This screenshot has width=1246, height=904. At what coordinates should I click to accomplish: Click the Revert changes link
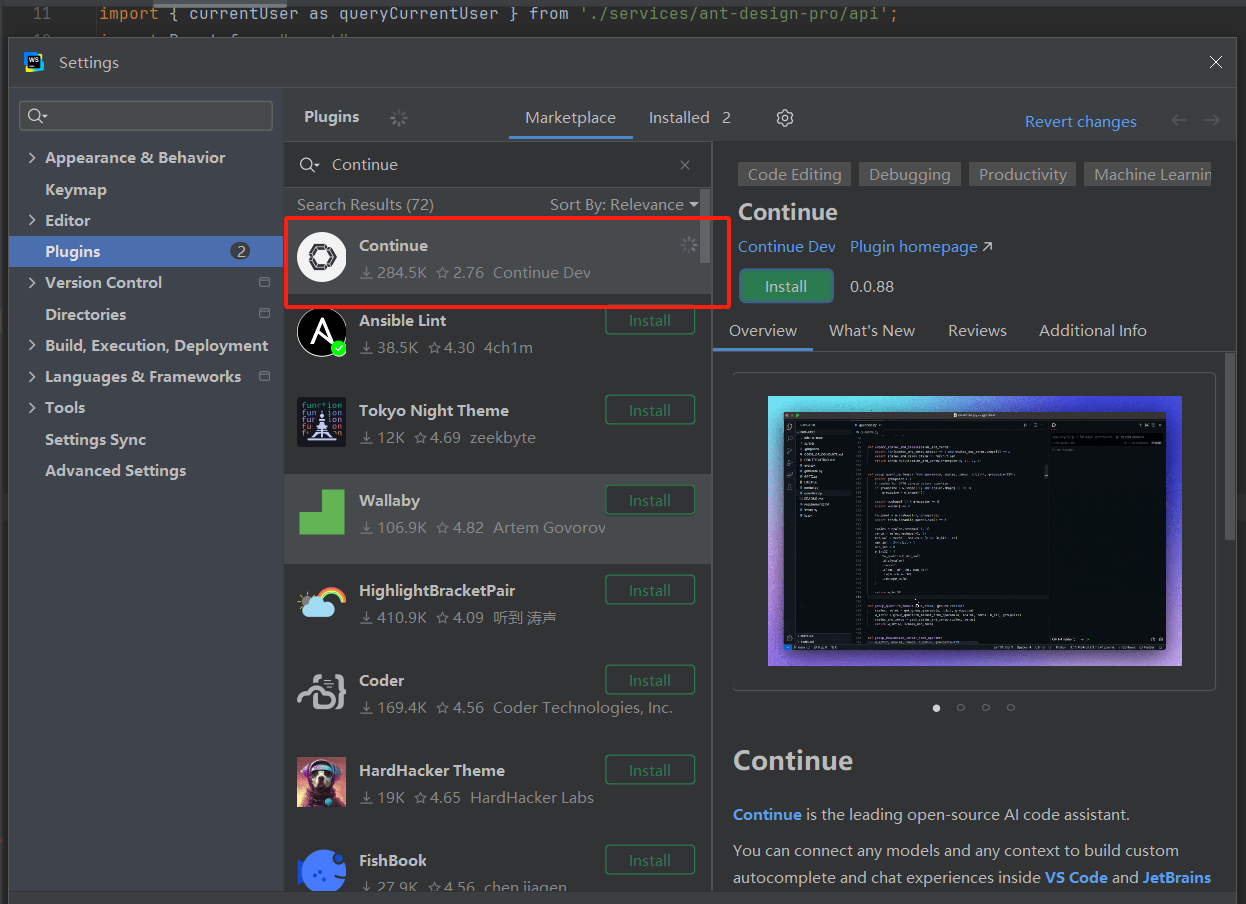(x=1080, y=122)
